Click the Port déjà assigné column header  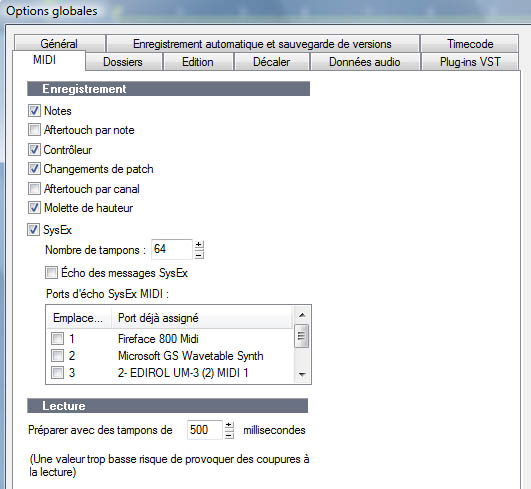[x=202, y=318]
